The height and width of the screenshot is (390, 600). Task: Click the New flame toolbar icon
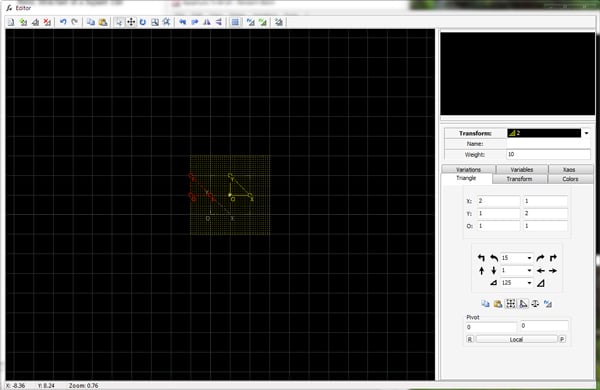click(11, 22)
